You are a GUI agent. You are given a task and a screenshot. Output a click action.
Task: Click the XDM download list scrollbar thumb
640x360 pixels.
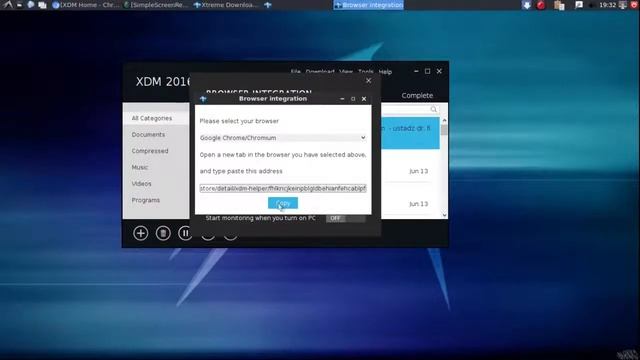tap(444, 130)
